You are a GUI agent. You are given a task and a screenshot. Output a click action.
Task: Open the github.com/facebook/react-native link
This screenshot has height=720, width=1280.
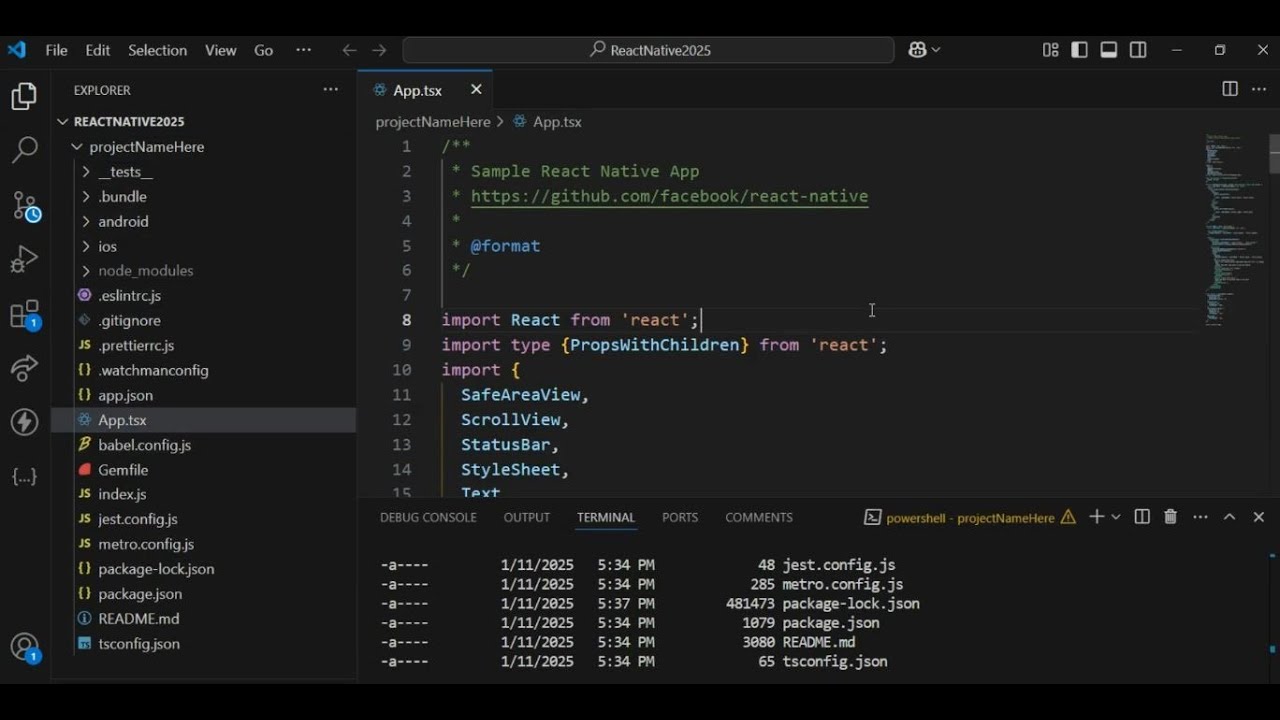pyautogui.click(x=669, y=196)
